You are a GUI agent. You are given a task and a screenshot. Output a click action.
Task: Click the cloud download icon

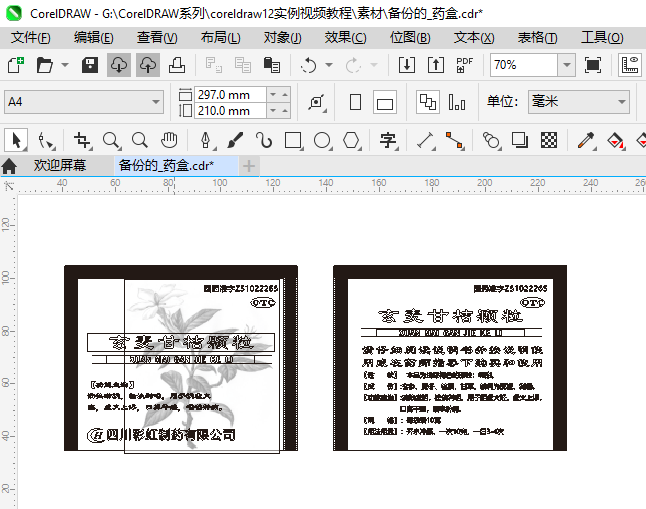[119, 65]
